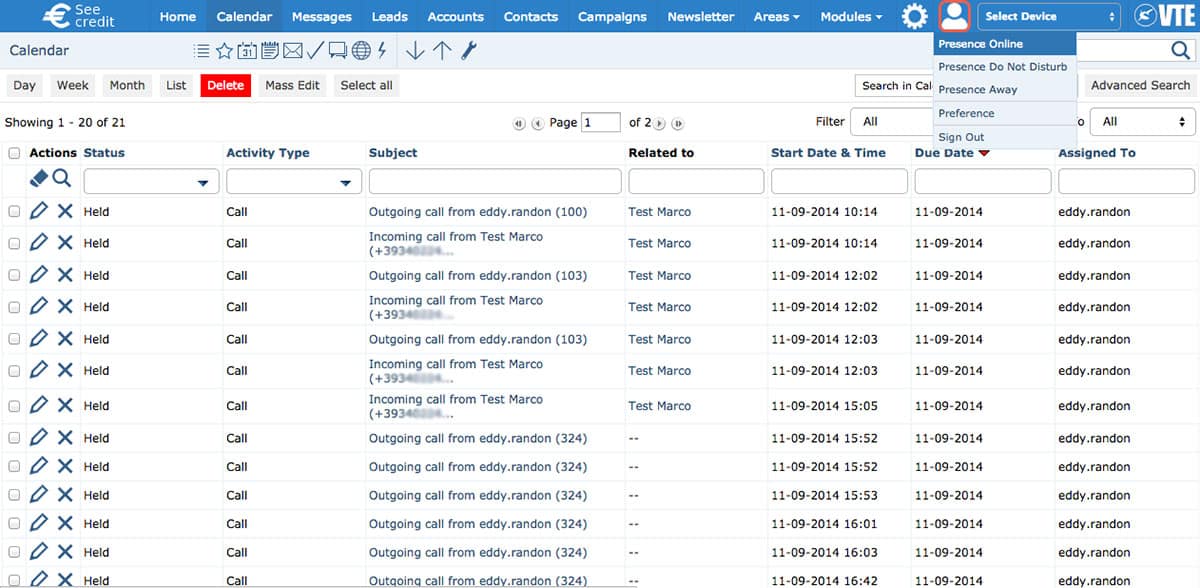Open the Test Marco link in first row

tap(659, 212)
